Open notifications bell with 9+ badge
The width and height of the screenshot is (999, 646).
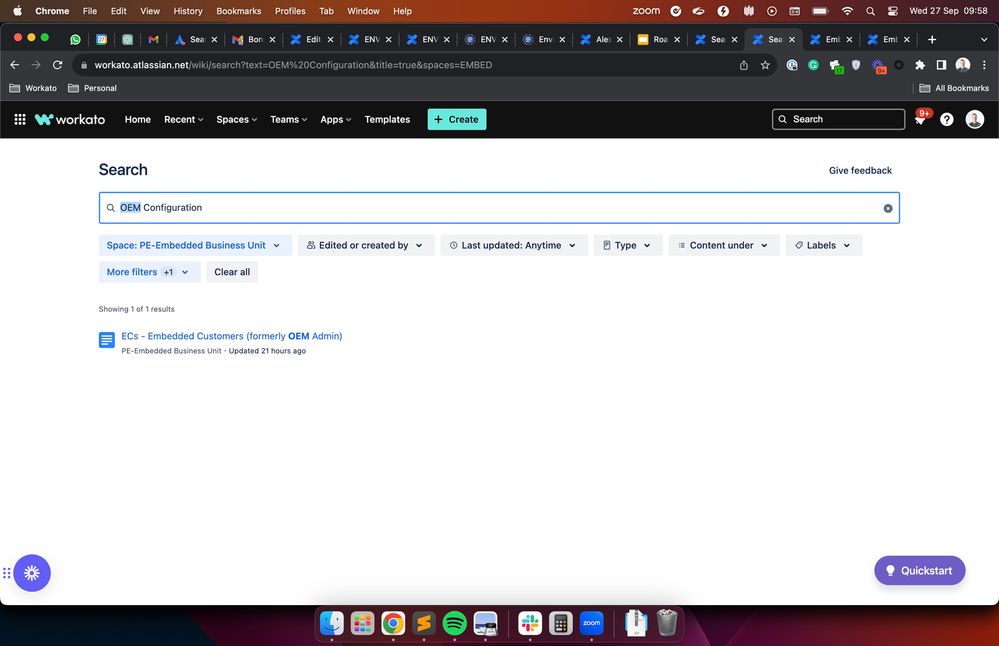[x=921, y=118]
